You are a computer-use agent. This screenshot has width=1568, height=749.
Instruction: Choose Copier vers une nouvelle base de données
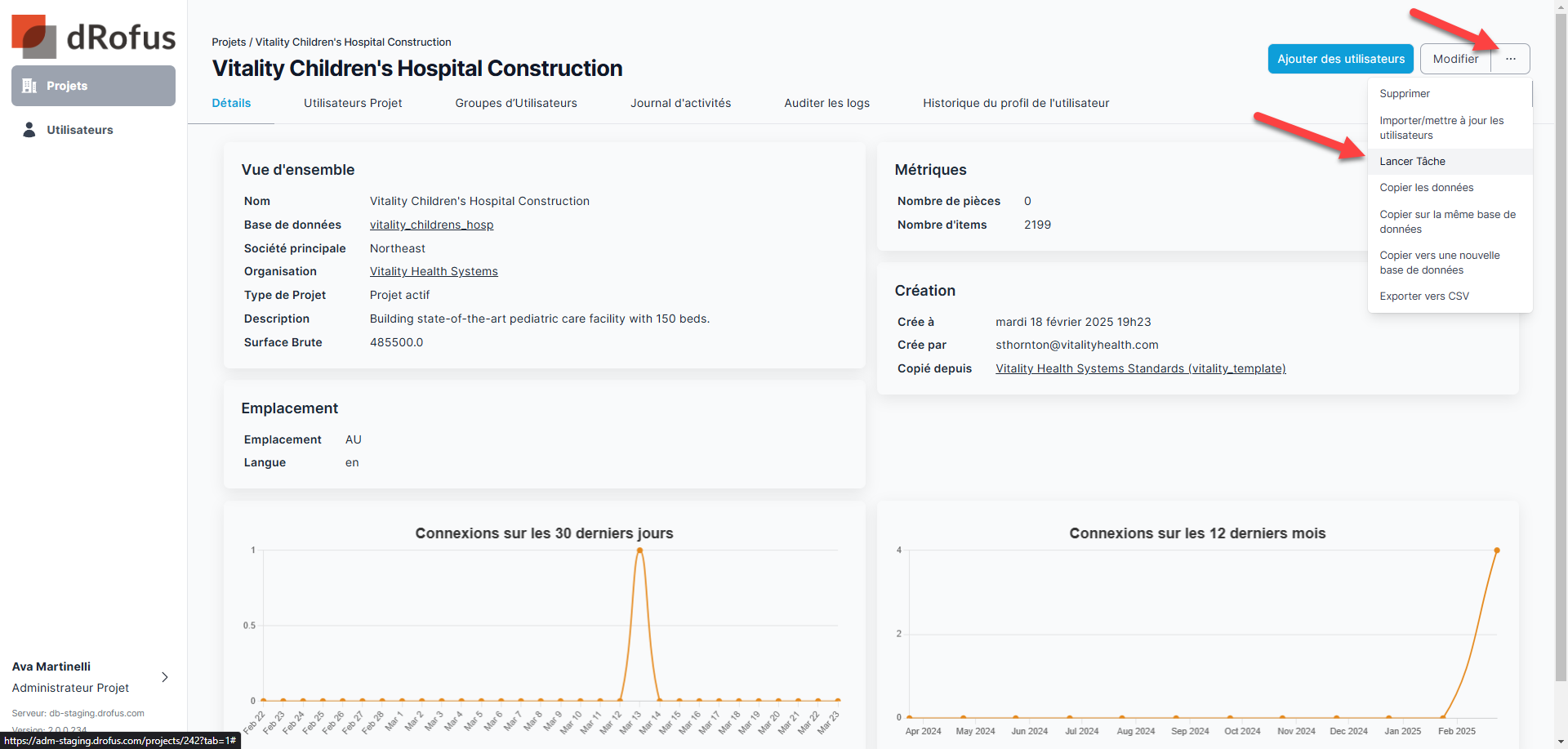tap(1439, 263)
